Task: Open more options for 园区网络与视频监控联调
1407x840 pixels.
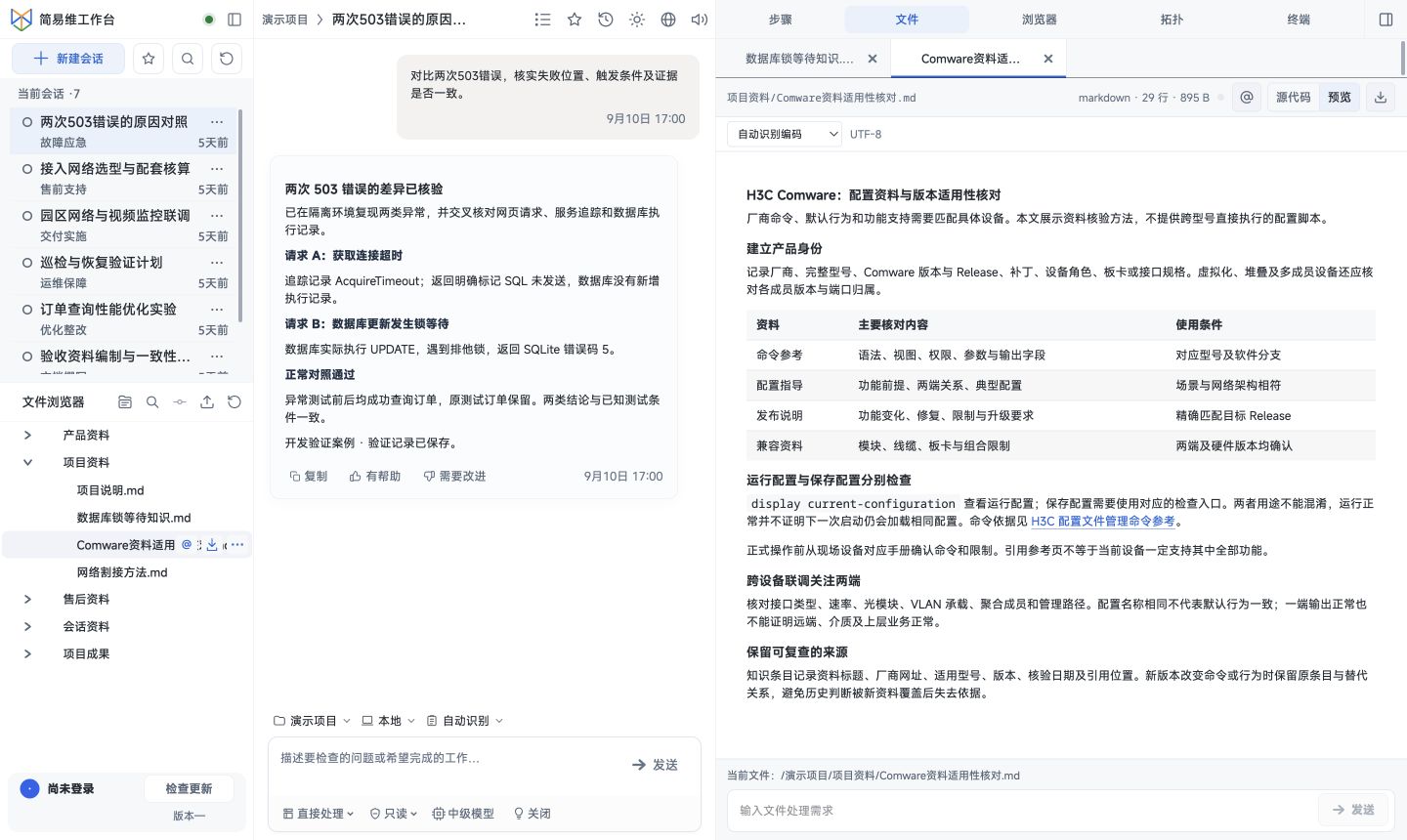Action: point(217,216)
